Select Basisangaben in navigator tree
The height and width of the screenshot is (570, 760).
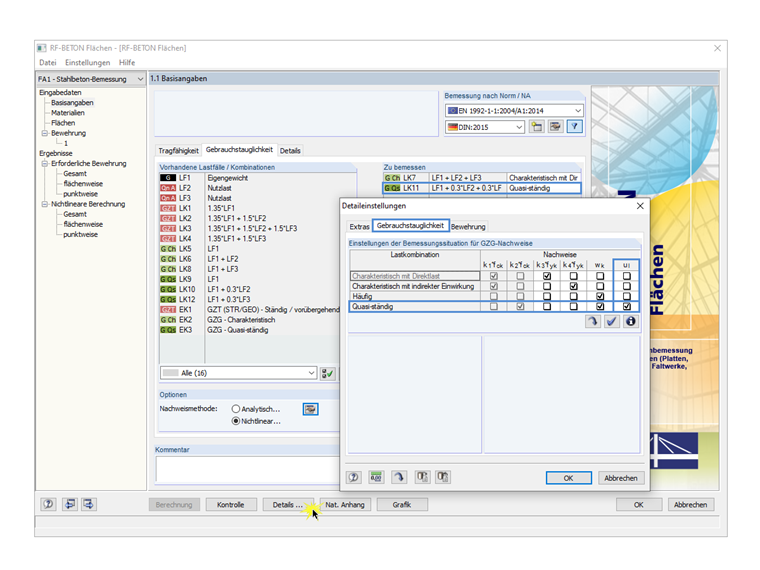[x=72, y=103]
